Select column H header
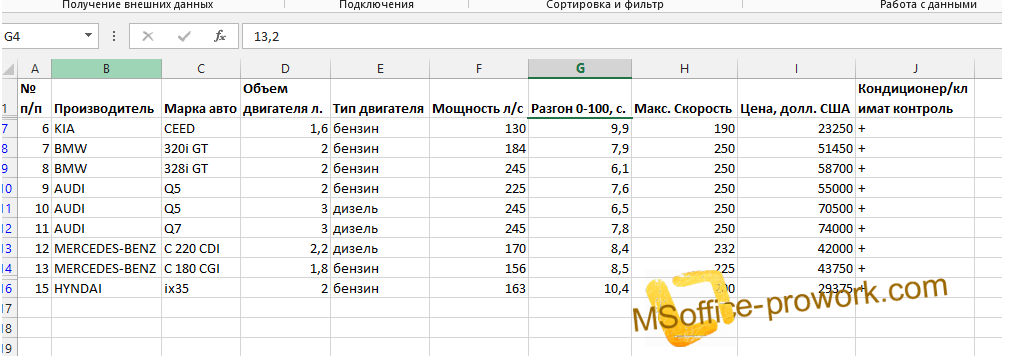 pyautogui.click(x=684, y=69)
